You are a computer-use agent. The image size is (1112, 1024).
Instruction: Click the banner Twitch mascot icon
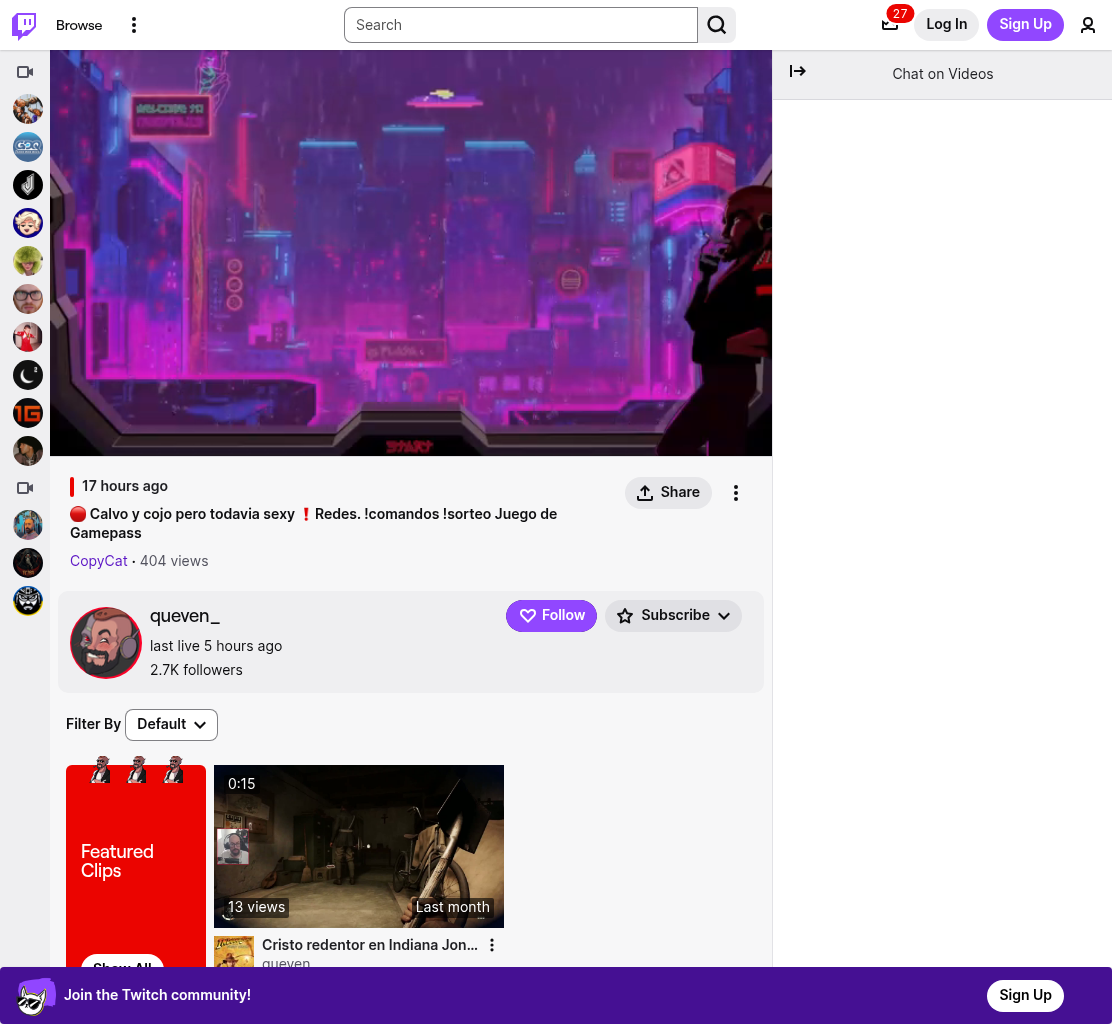click(35, 996)
